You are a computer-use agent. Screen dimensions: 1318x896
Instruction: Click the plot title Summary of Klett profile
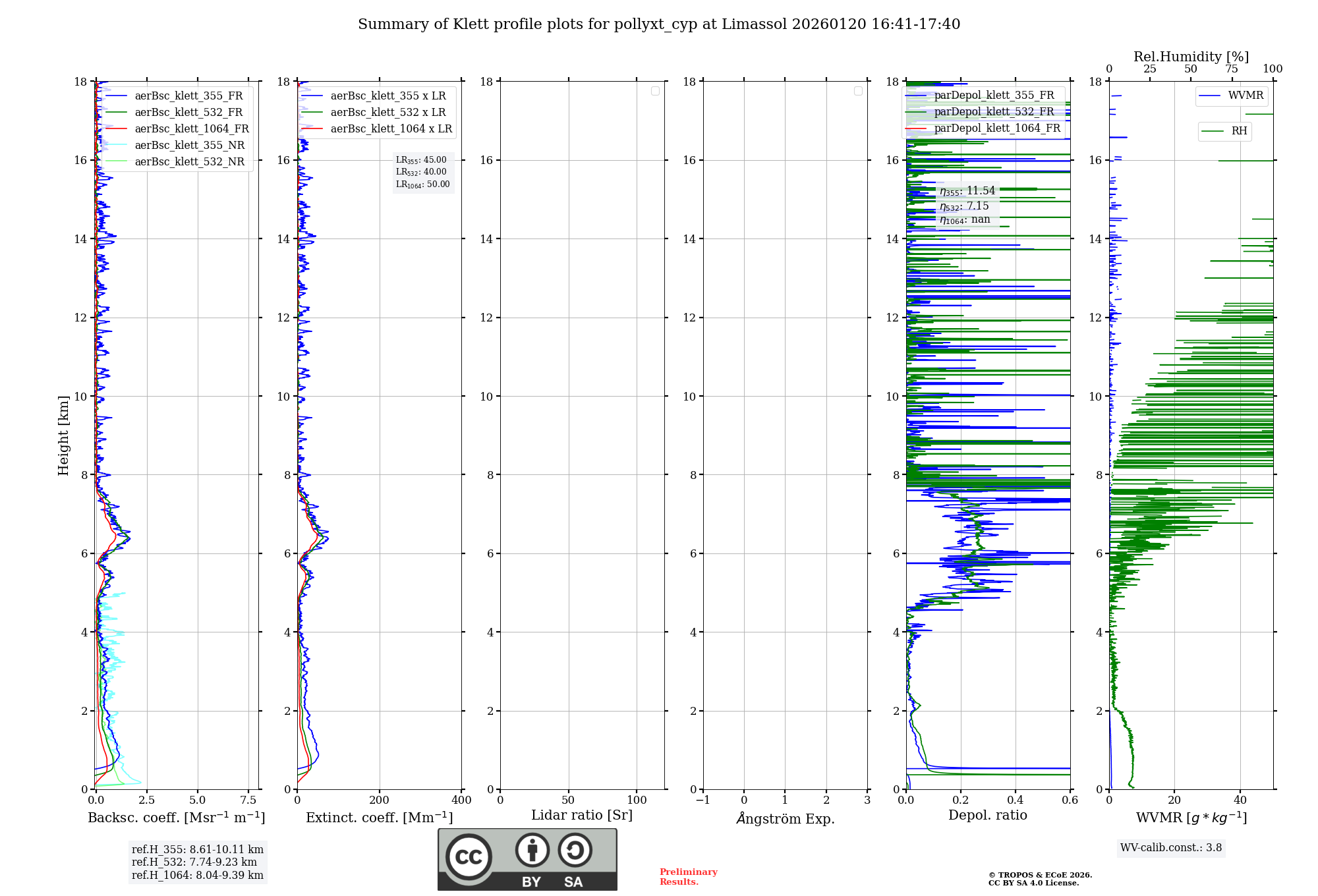[659, 24]
